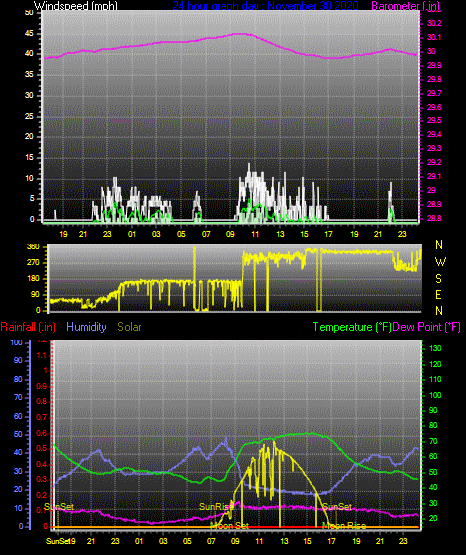Click '130' on the Temperature axis
Screen dimensions: 466x555
pos(435,348)
